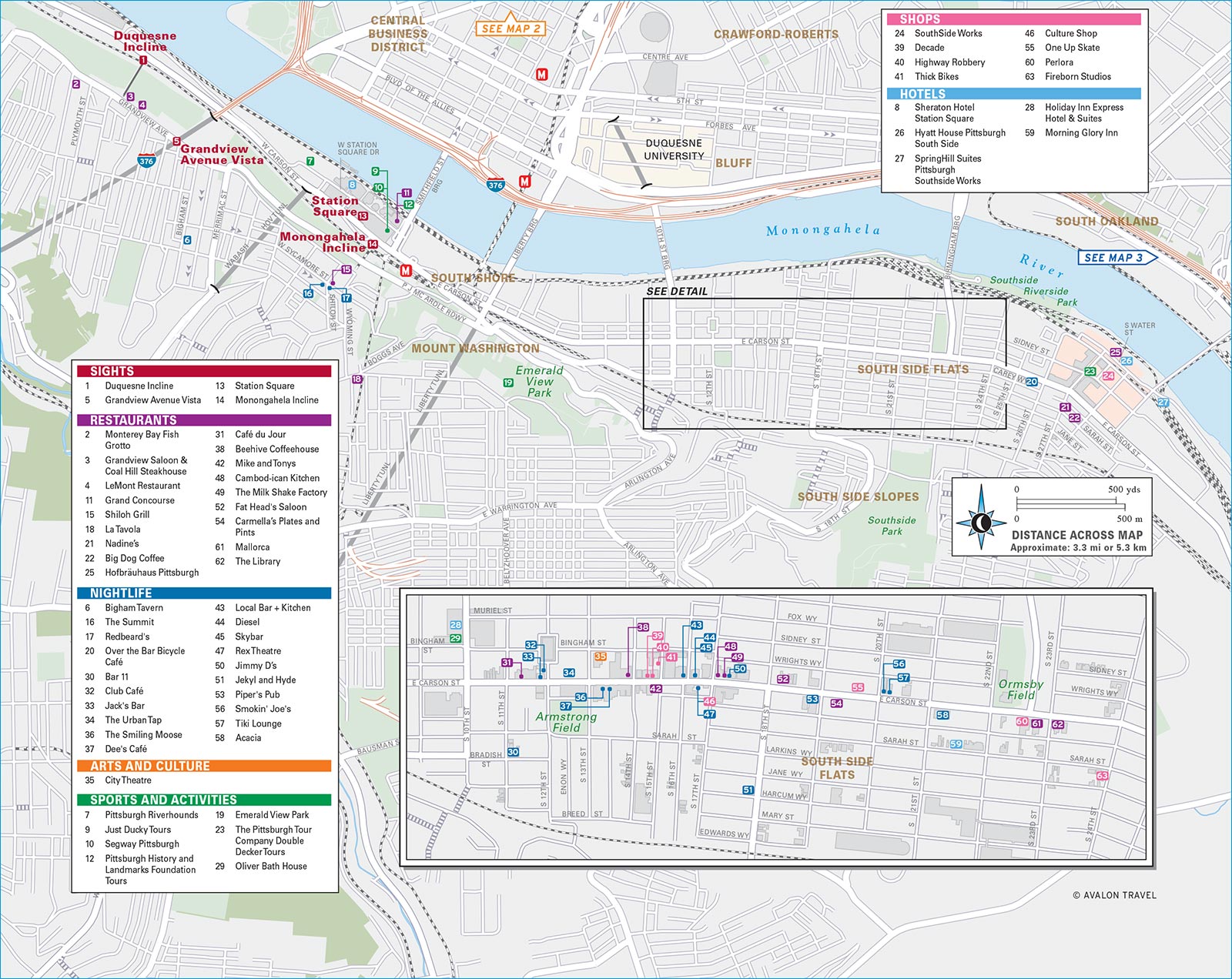Click the pink Shops legend header
The height and width of the screenshot is (979, 1232).
click(x=1014, y=19)
